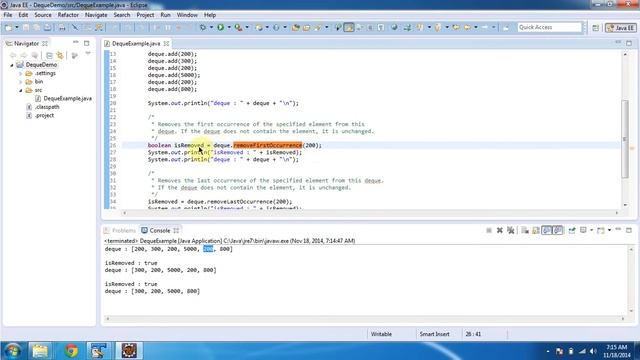Run the program with green Run icon
Screen dimensions: 640x360
(x=220, y=27)
